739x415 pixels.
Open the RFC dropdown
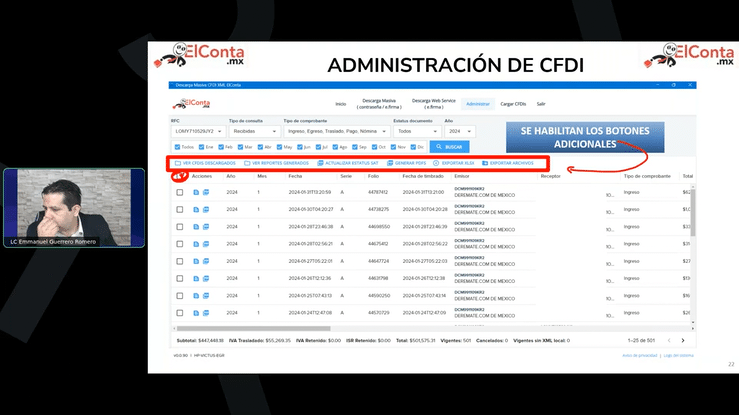[198, 131]
